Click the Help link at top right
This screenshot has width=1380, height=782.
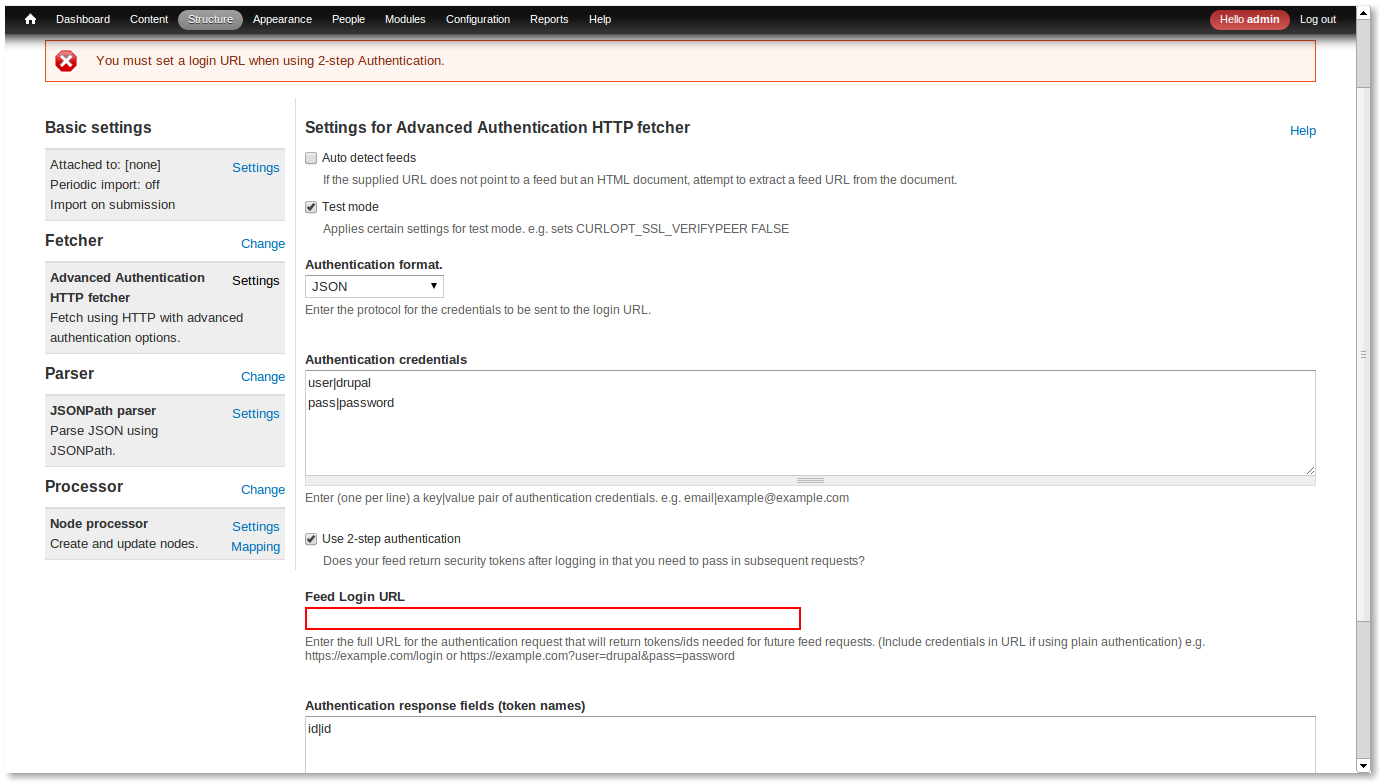tap(1303, 130)
